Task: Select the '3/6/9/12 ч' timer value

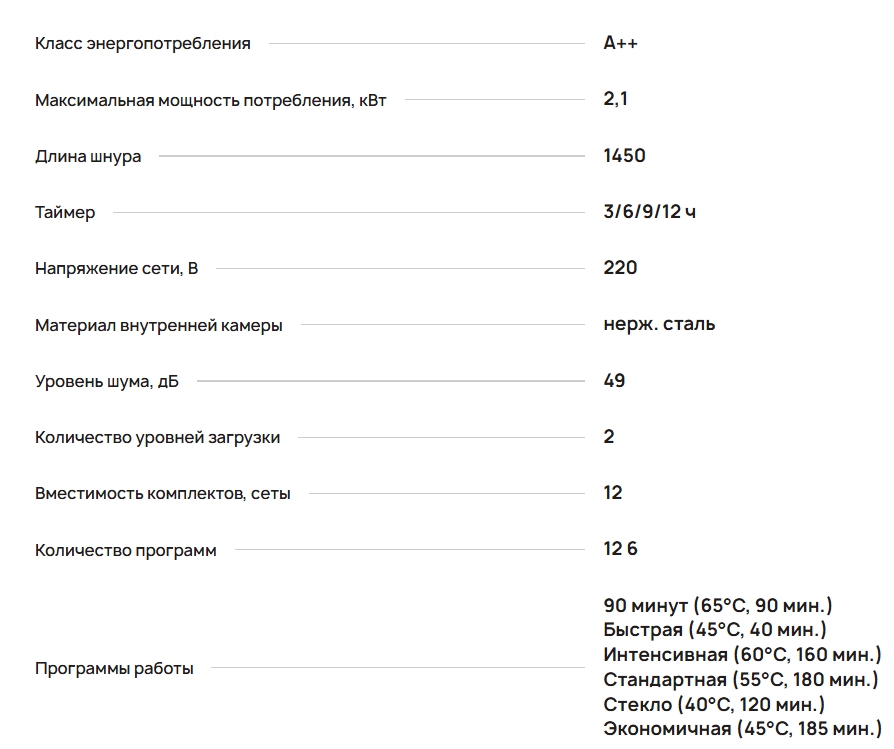Action: point(649,212)
